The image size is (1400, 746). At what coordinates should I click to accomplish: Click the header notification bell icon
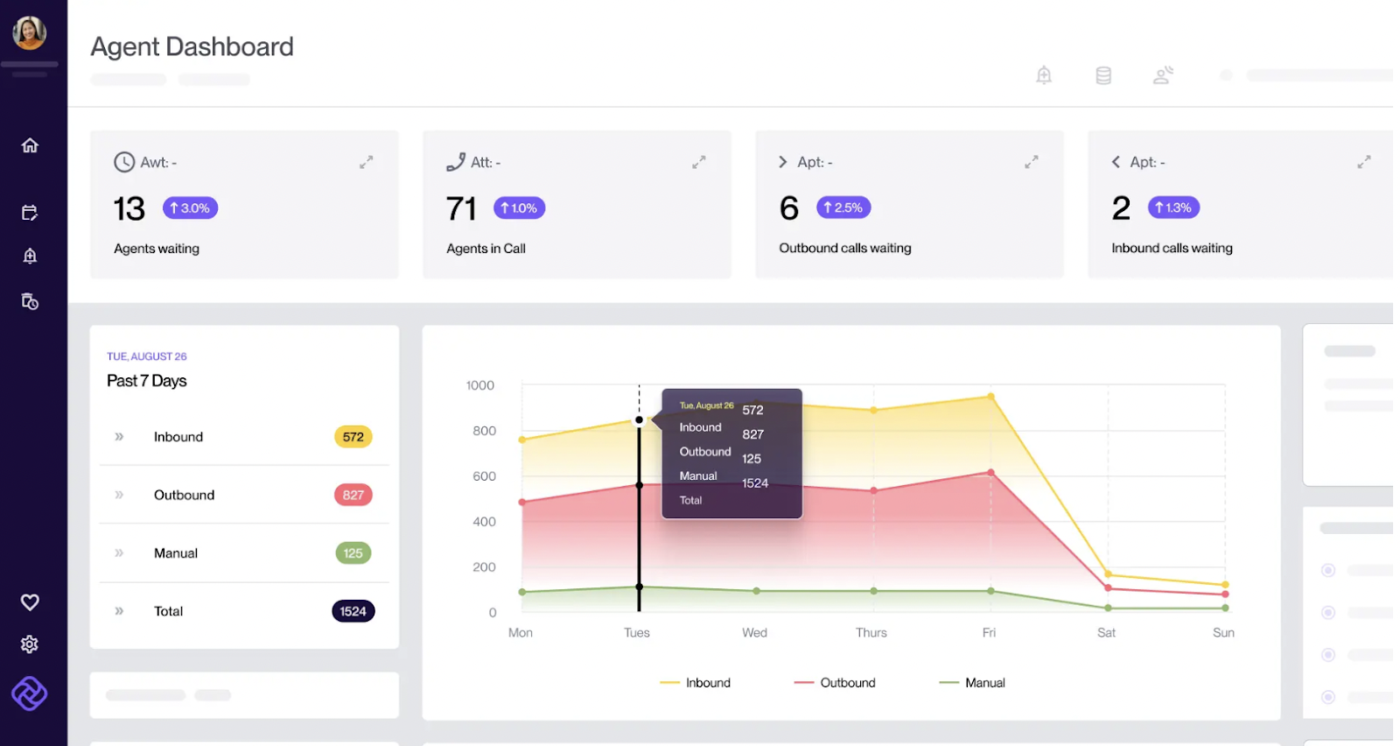click(x=1044, y=75)
